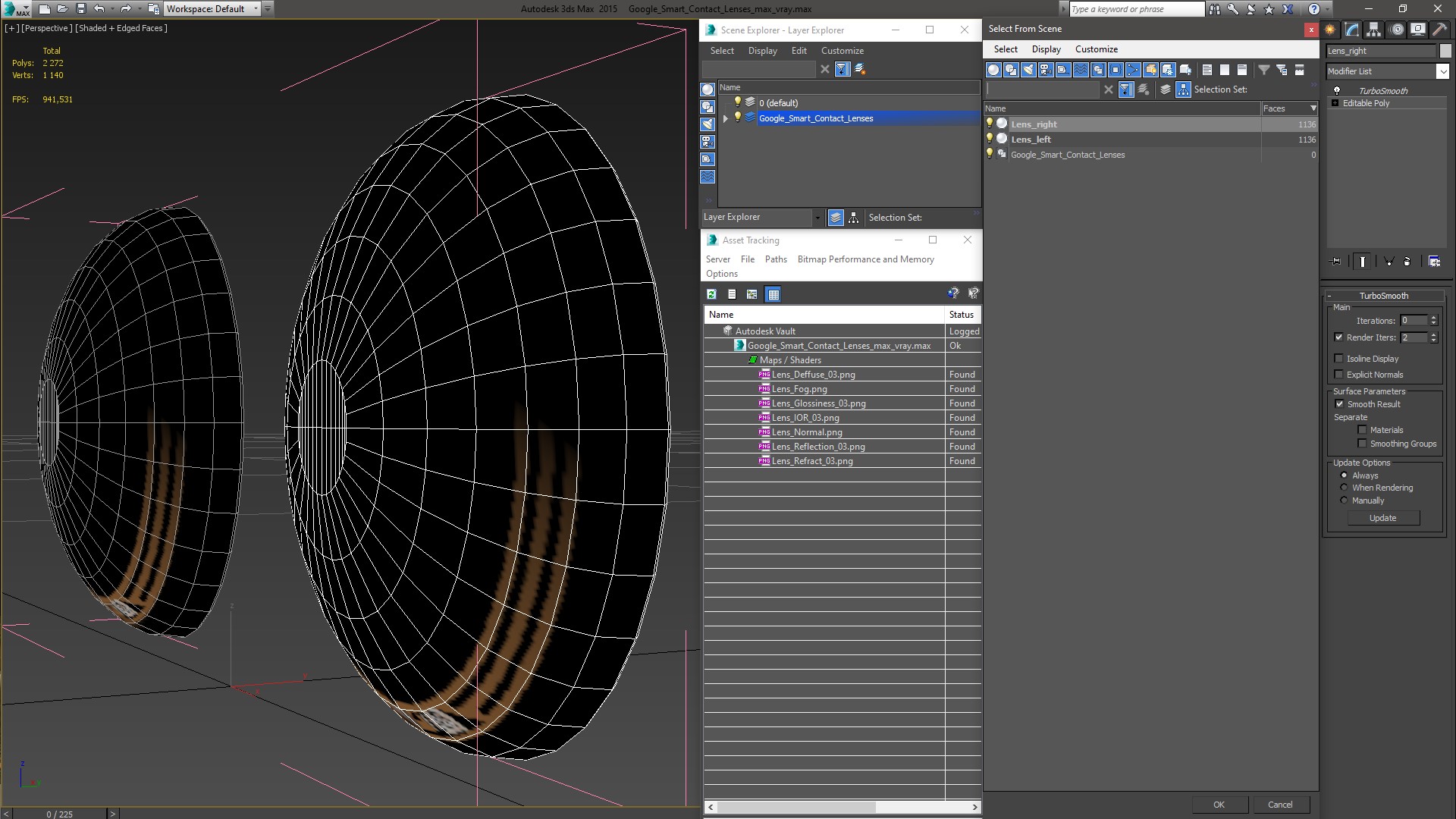Click Shaded + Edged Faces viewport label
This screenshot has width=1456, height=819.
(x=122, y=28)
